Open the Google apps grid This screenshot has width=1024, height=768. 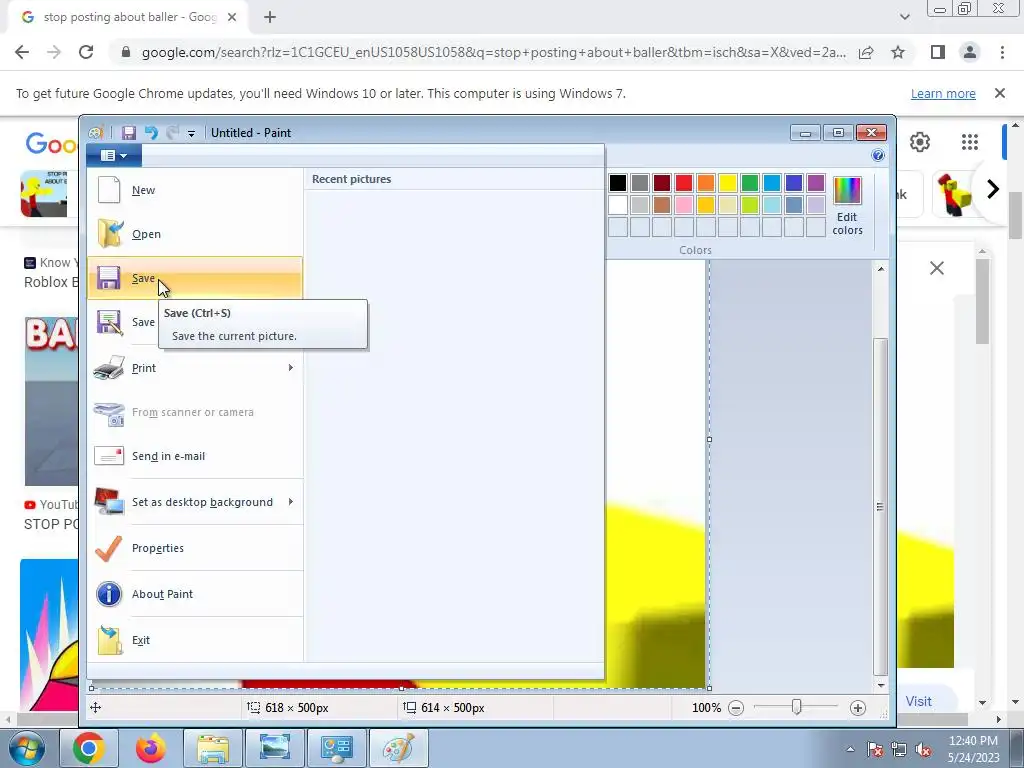(x=970, y=142)
